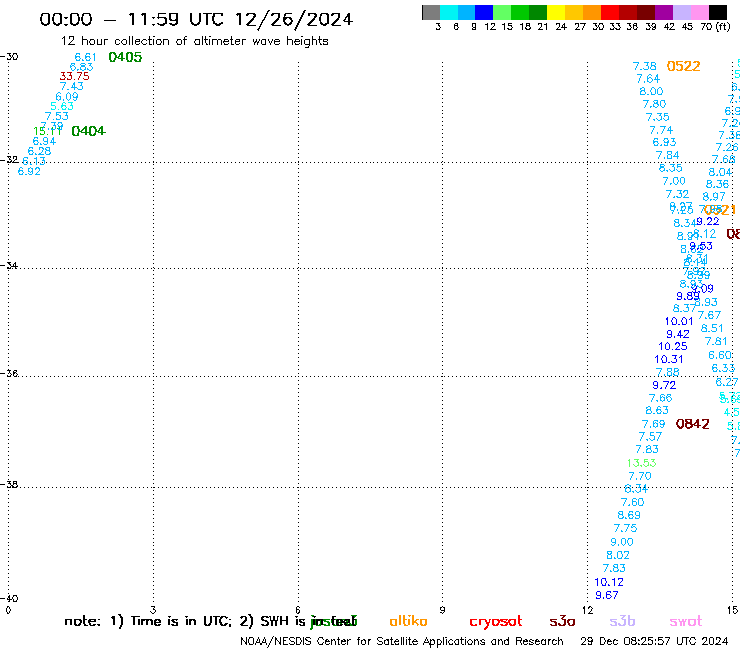Click the wave height value '6.61'

tap(85, 57)
